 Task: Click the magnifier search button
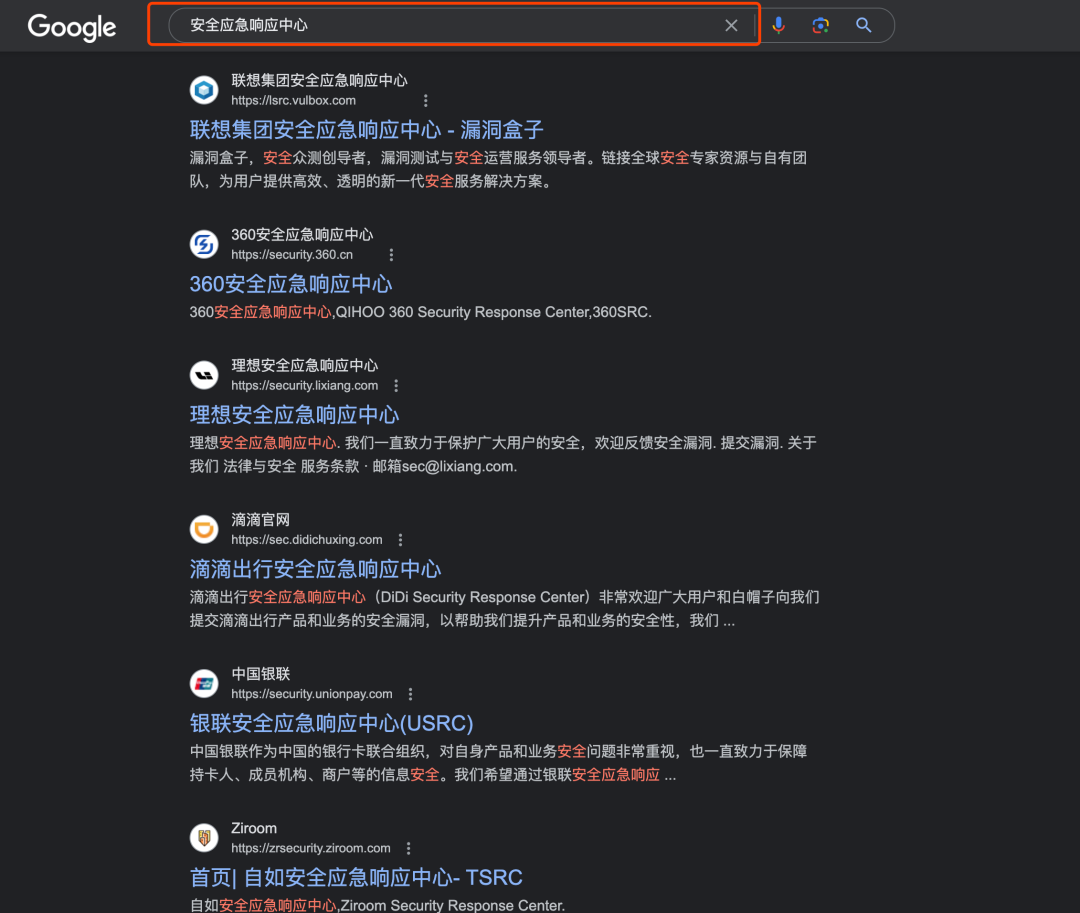click(x=863, y=25)
